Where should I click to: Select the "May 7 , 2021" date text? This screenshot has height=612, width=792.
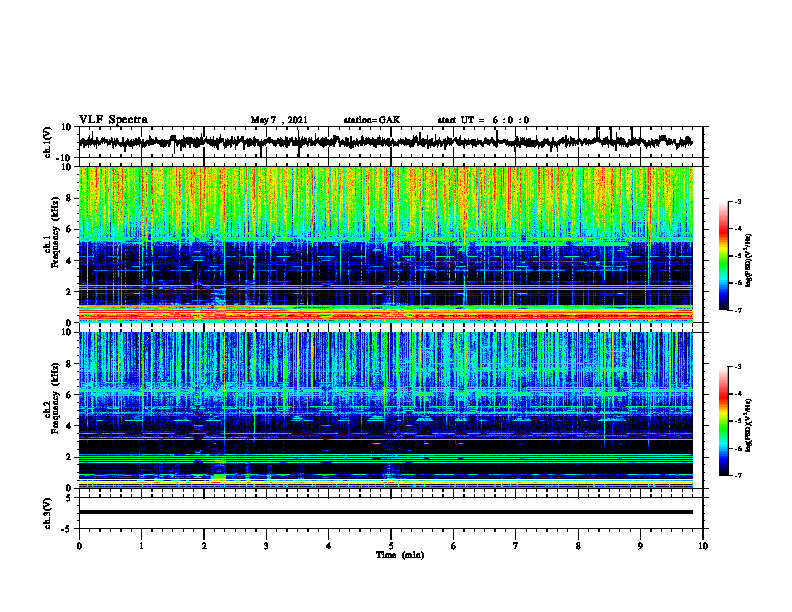279,120
